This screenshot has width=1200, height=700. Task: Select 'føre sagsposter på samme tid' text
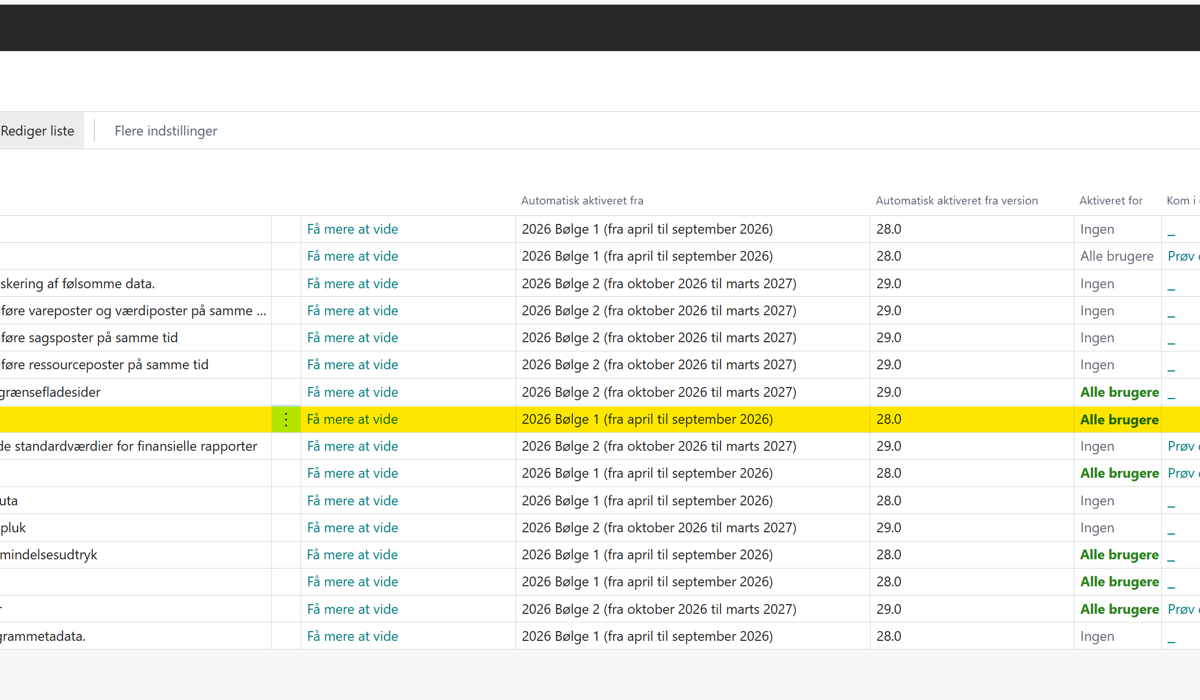tap(89, 338)
